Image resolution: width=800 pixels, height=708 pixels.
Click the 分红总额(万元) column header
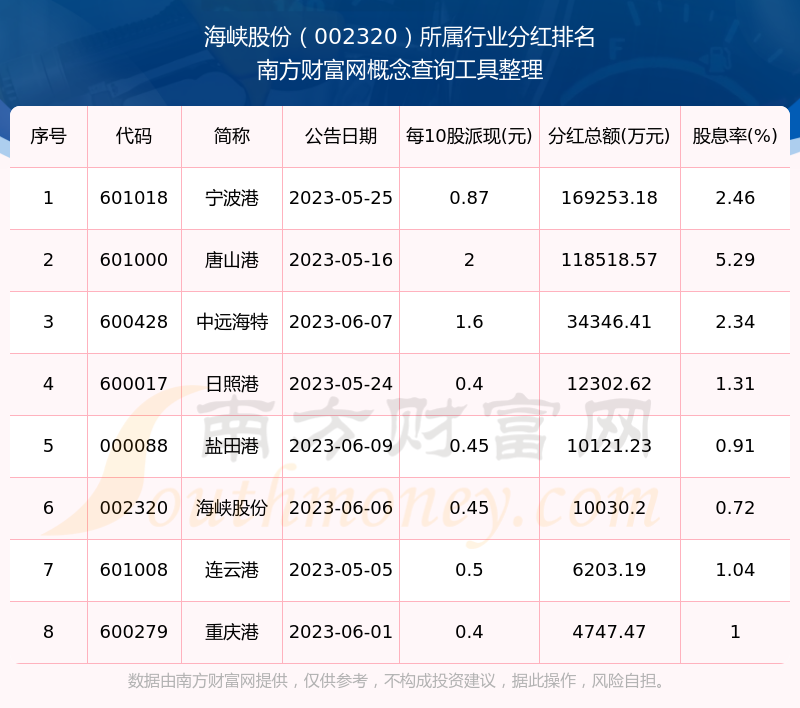point(609,136)
